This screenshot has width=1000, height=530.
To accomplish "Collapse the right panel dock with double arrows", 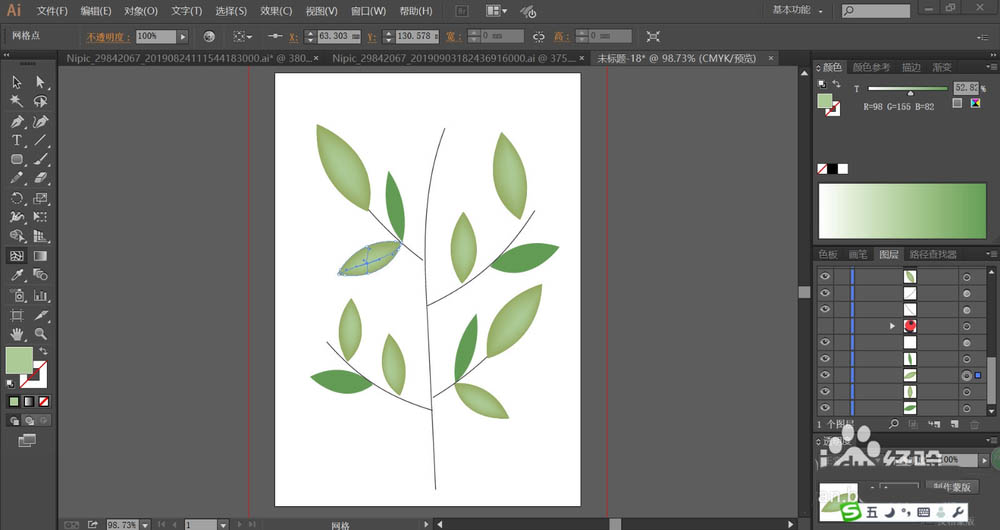I will (993, 55).
